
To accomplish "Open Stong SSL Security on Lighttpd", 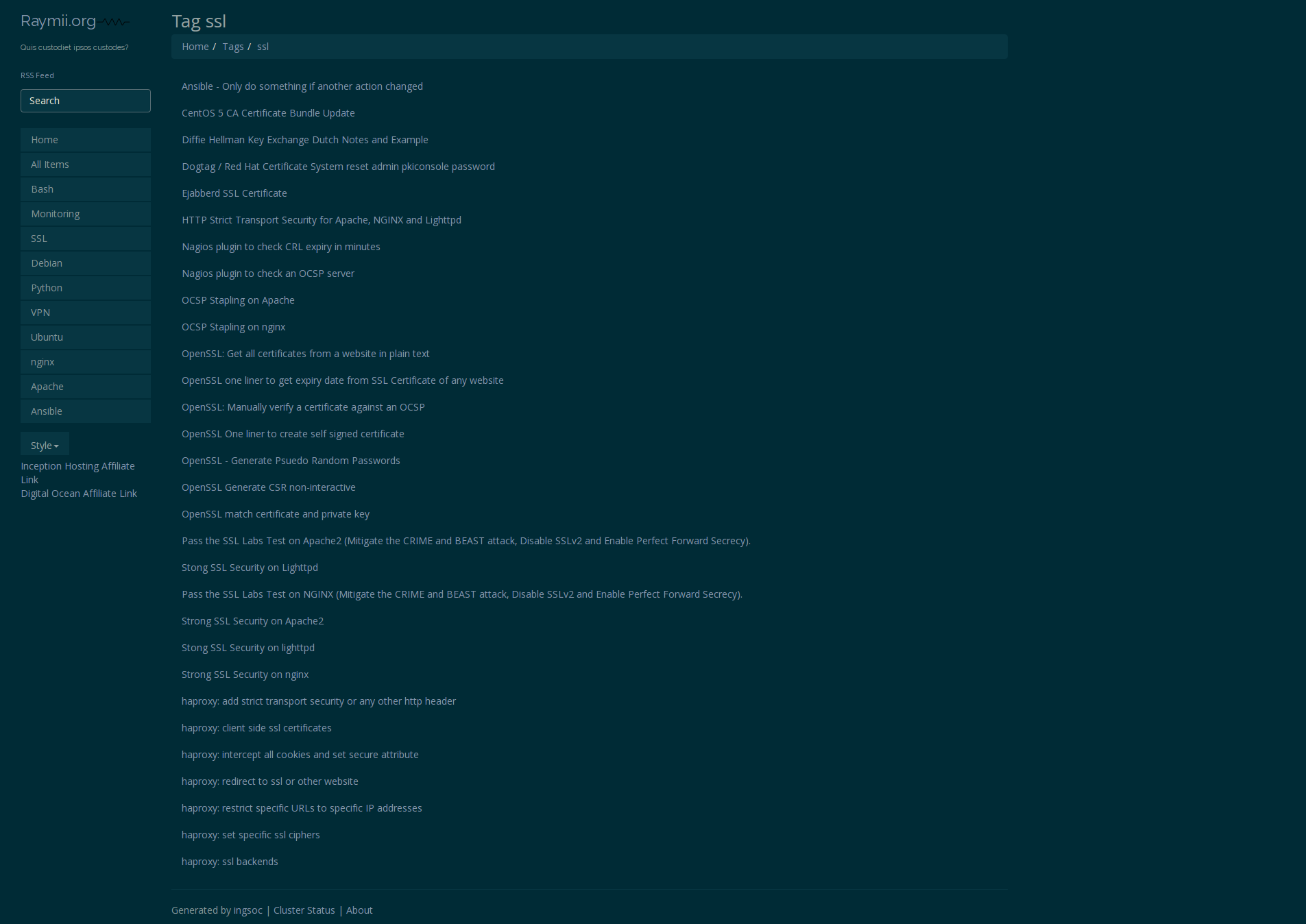I will (x=250, y=568).
